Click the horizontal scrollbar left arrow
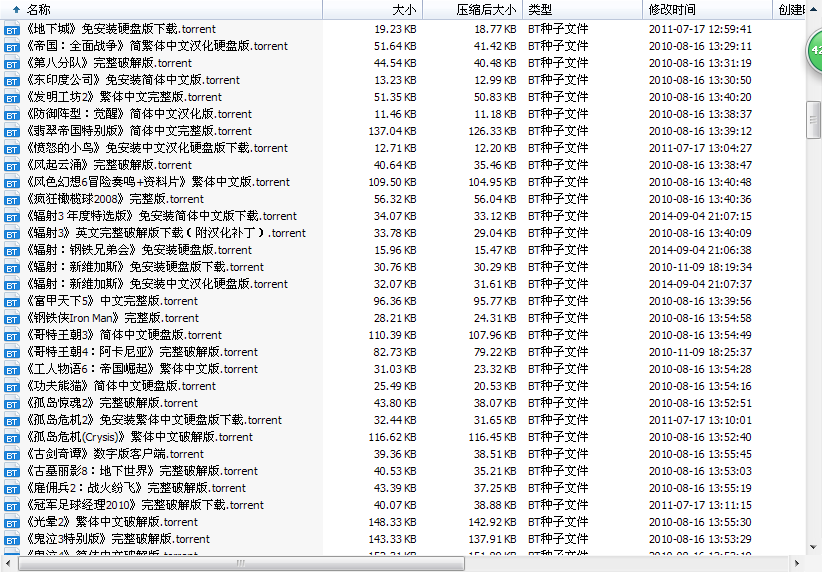The image size is (822, 572). click(8, 564)
